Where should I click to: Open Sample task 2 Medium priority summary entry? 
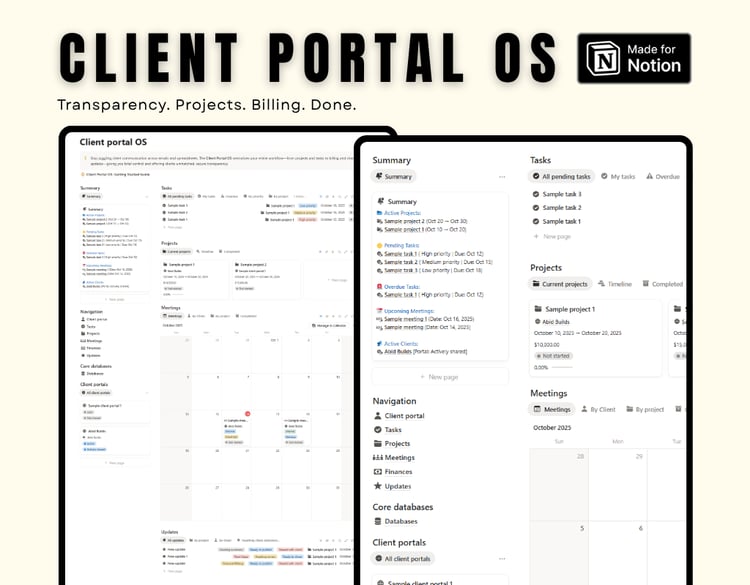click(438, 262)
